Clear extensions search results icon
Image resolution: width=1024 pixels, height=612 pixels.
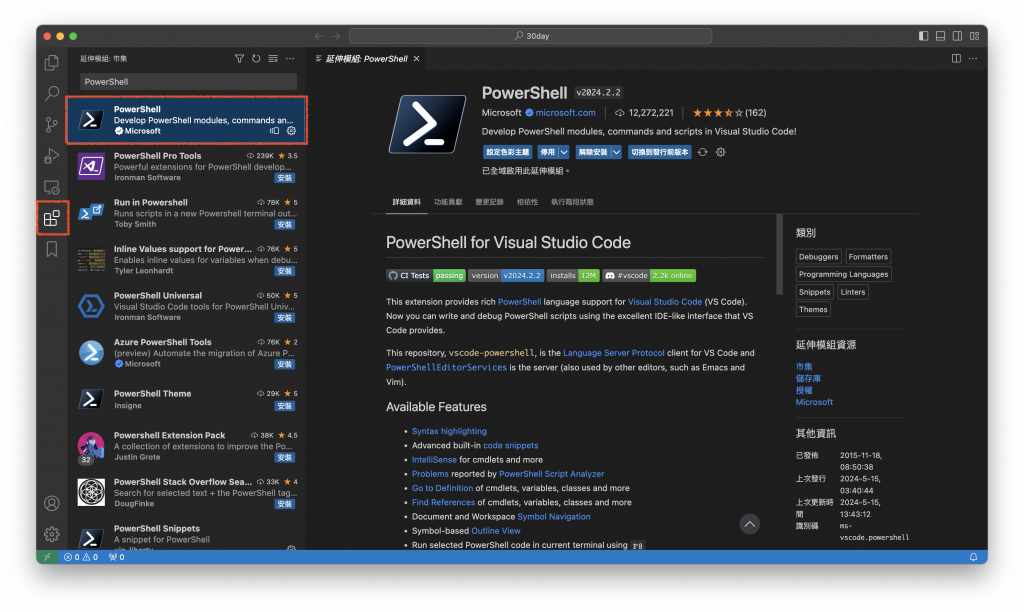273,59
